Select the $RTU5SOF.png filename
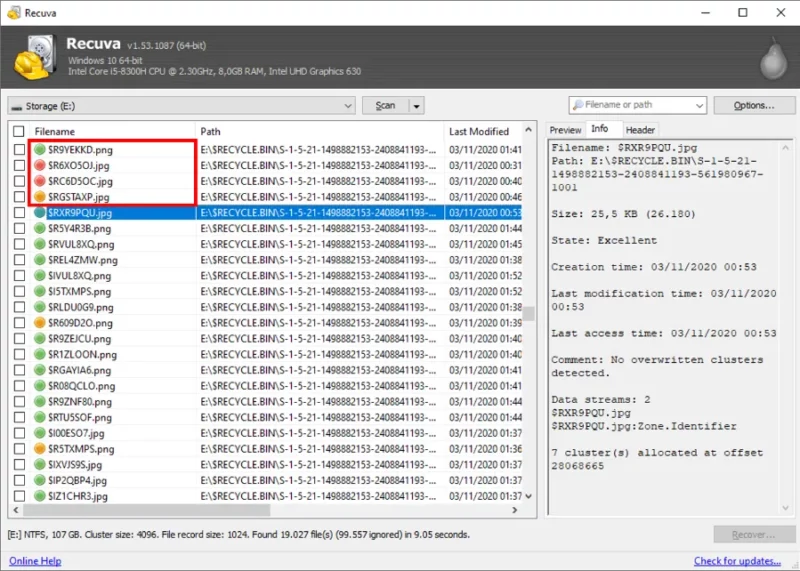Screen dimensions: 800x571 (x=80, y=418)
